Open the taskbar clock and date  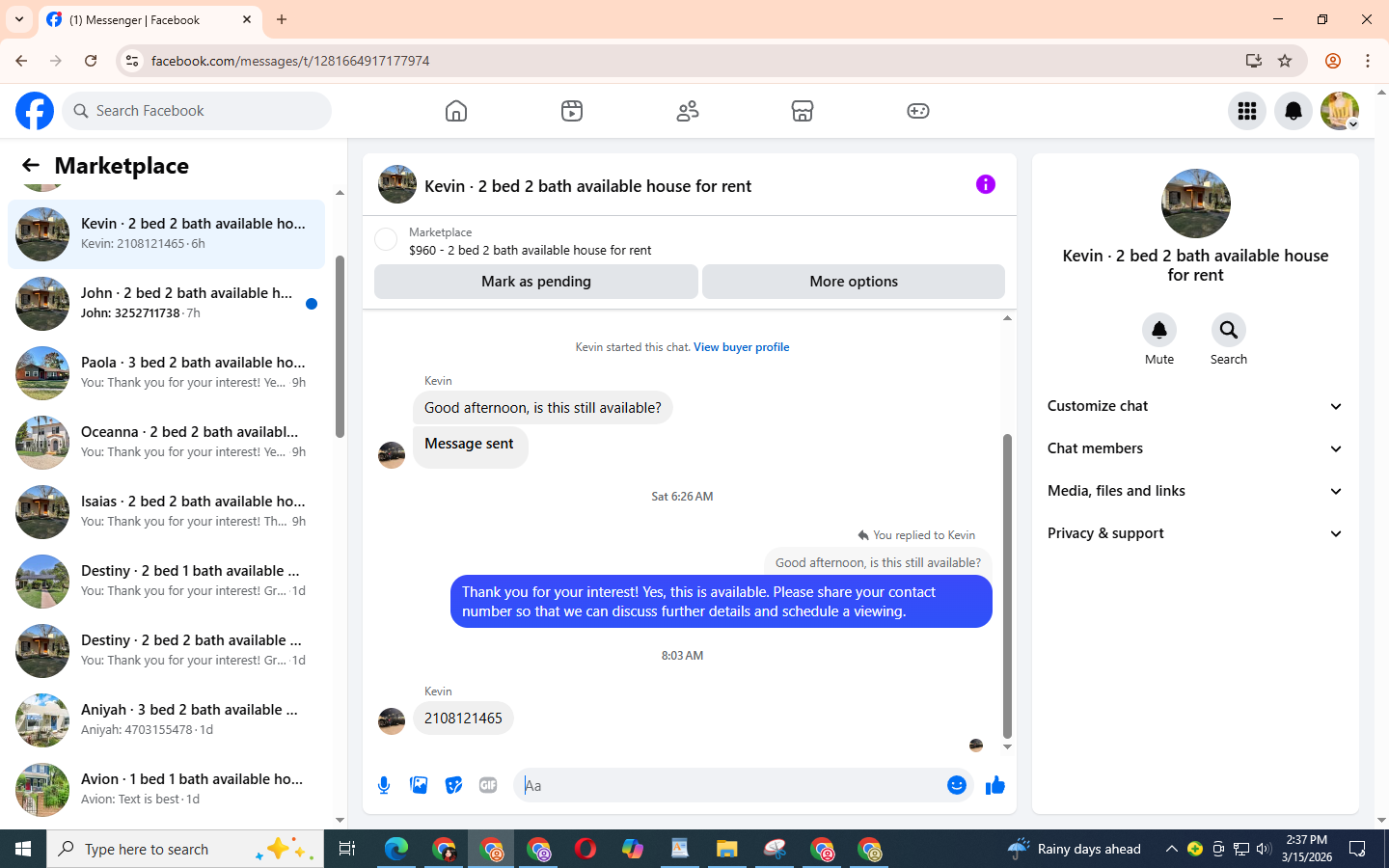[x=1307, y=849]
